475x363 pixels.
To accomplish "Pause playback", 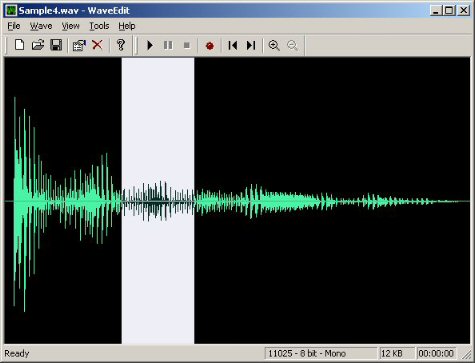I will point(168,45).
